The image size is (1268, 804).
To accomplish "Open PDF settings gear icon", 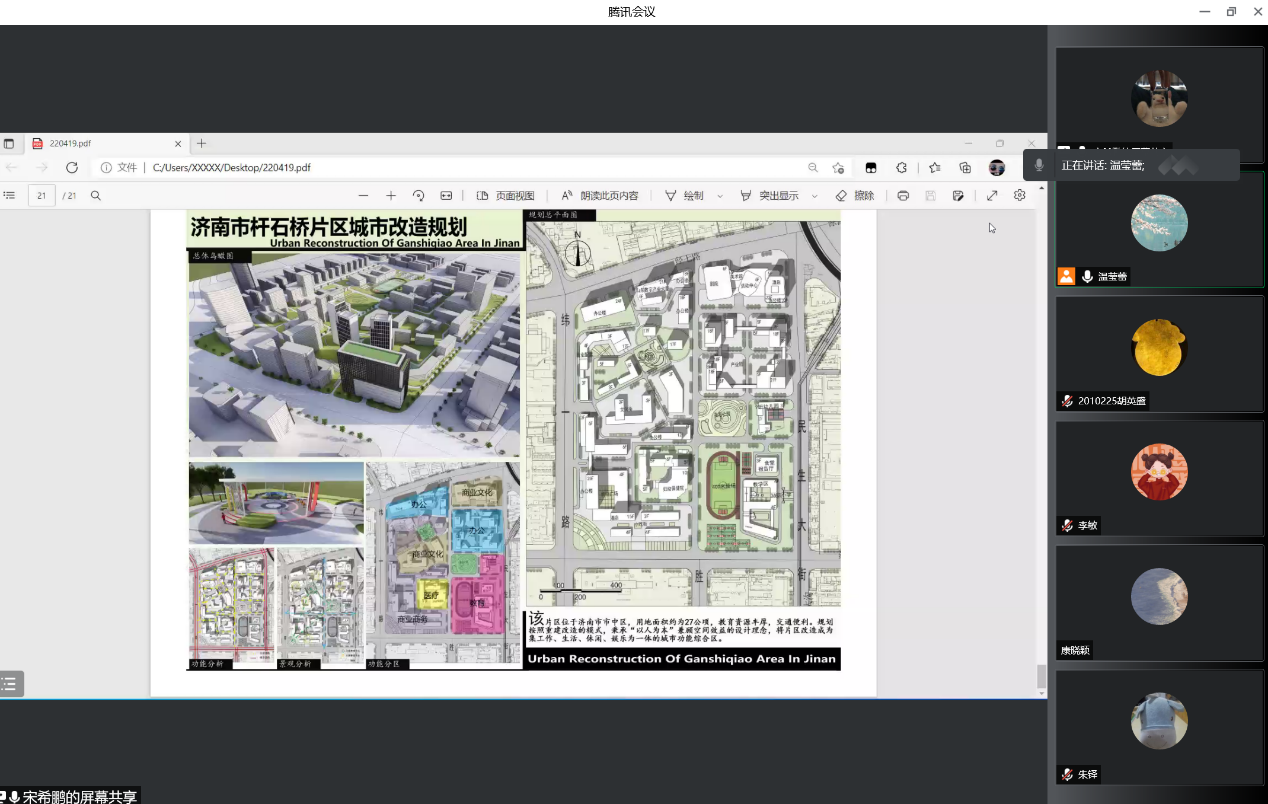I will pyautogui.click(x=1020, y=196).
